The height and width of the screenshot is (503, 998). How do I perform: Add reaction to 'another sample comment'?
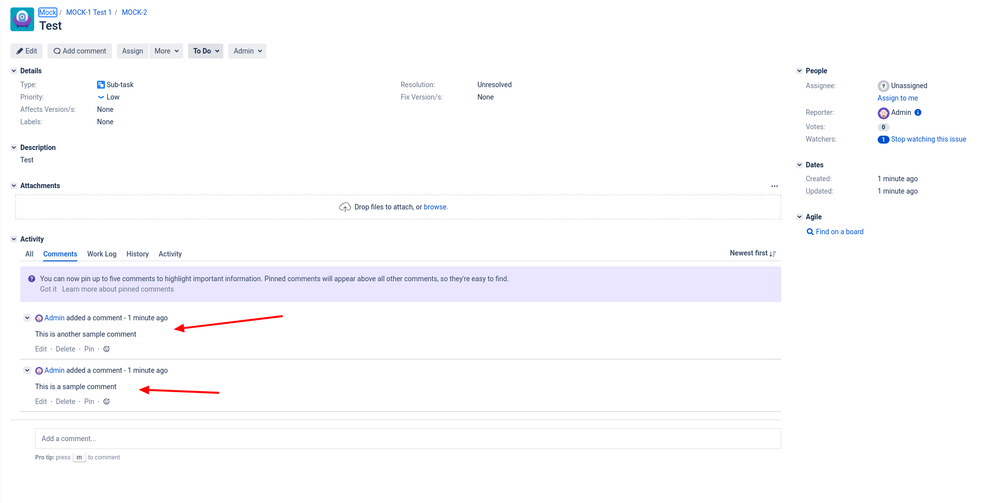106,349
